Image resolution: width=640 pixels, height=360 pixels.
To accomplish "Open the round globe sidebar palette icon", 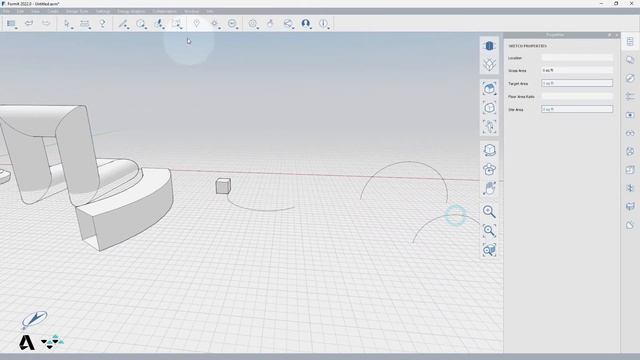I will tap(630, 151).
